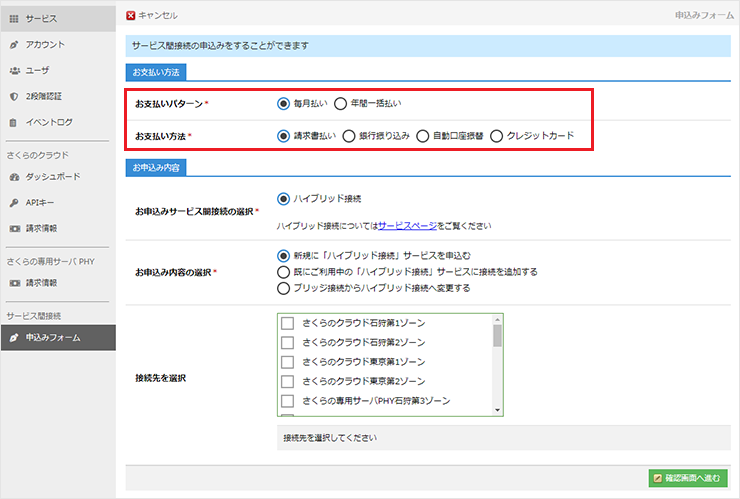
Task: Click the アカウント key icon in sidebar
Action: click(14, 45)
